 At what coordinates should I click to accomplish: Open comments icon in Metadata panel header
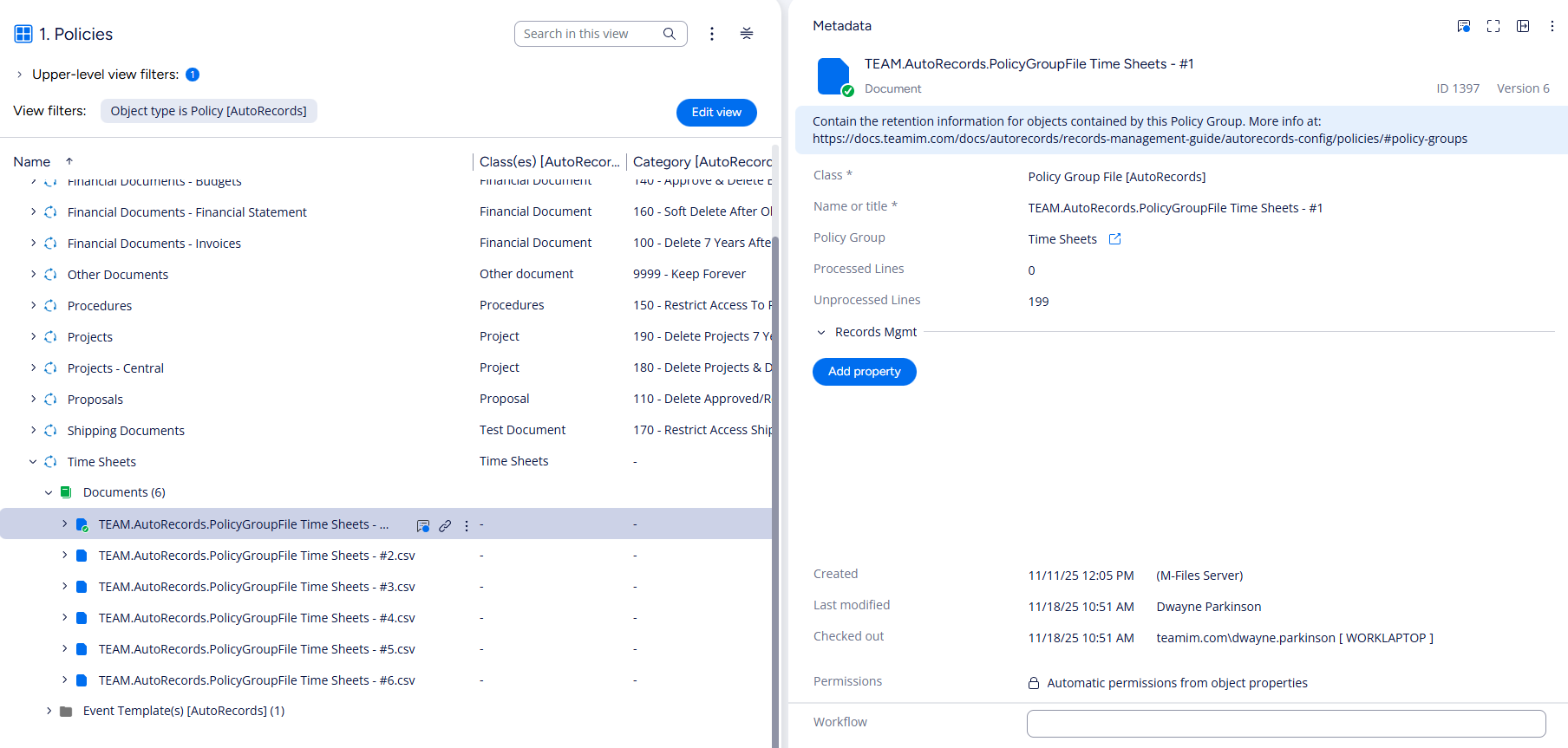[1464, 26]
